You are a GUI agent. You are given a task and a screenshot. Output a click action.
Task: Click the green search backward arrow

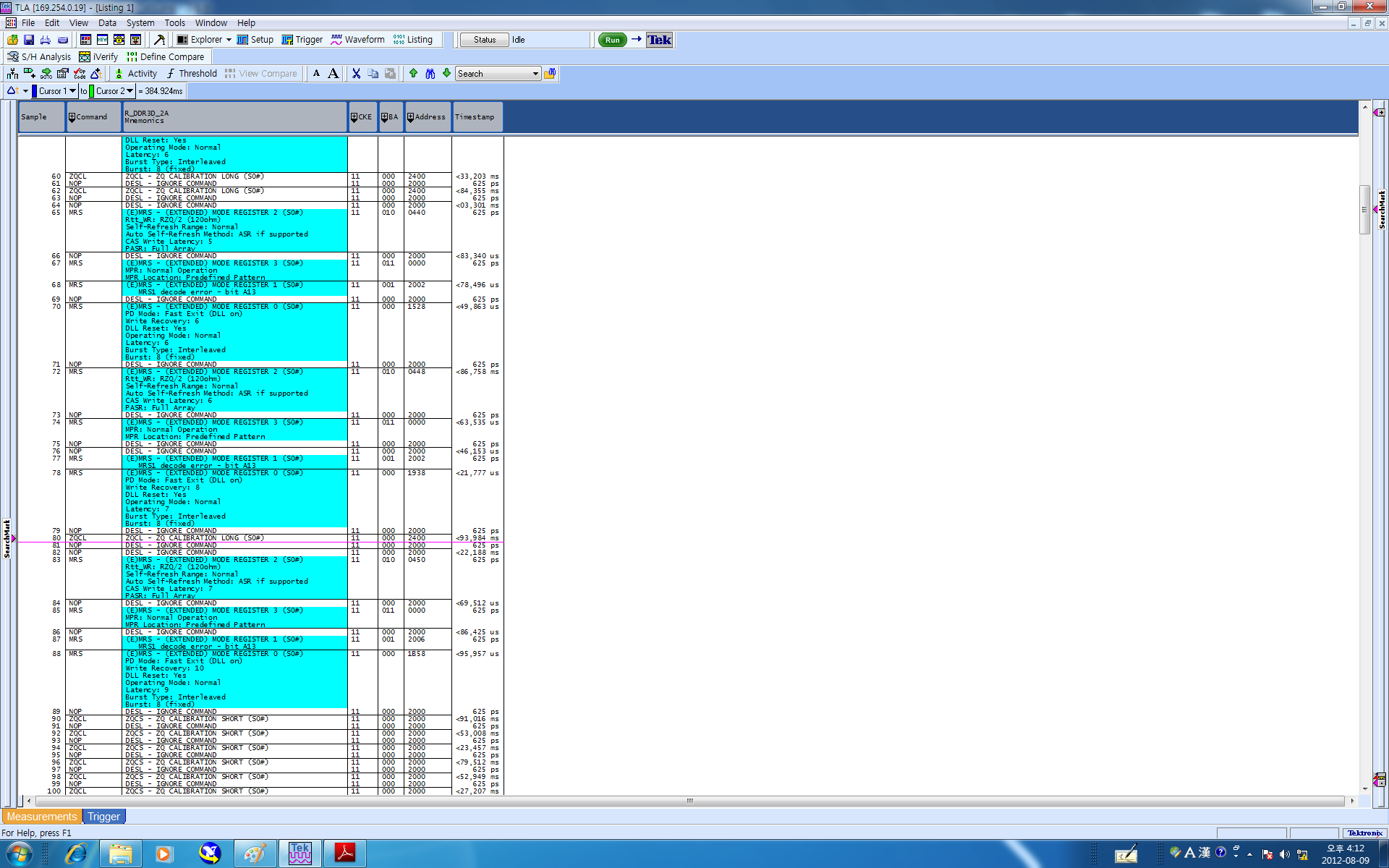coord(413,74)
